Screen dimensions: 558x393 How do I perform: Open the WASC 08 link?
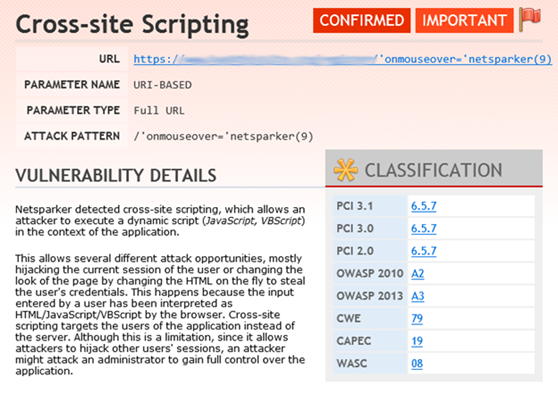[x=417, y=363]
